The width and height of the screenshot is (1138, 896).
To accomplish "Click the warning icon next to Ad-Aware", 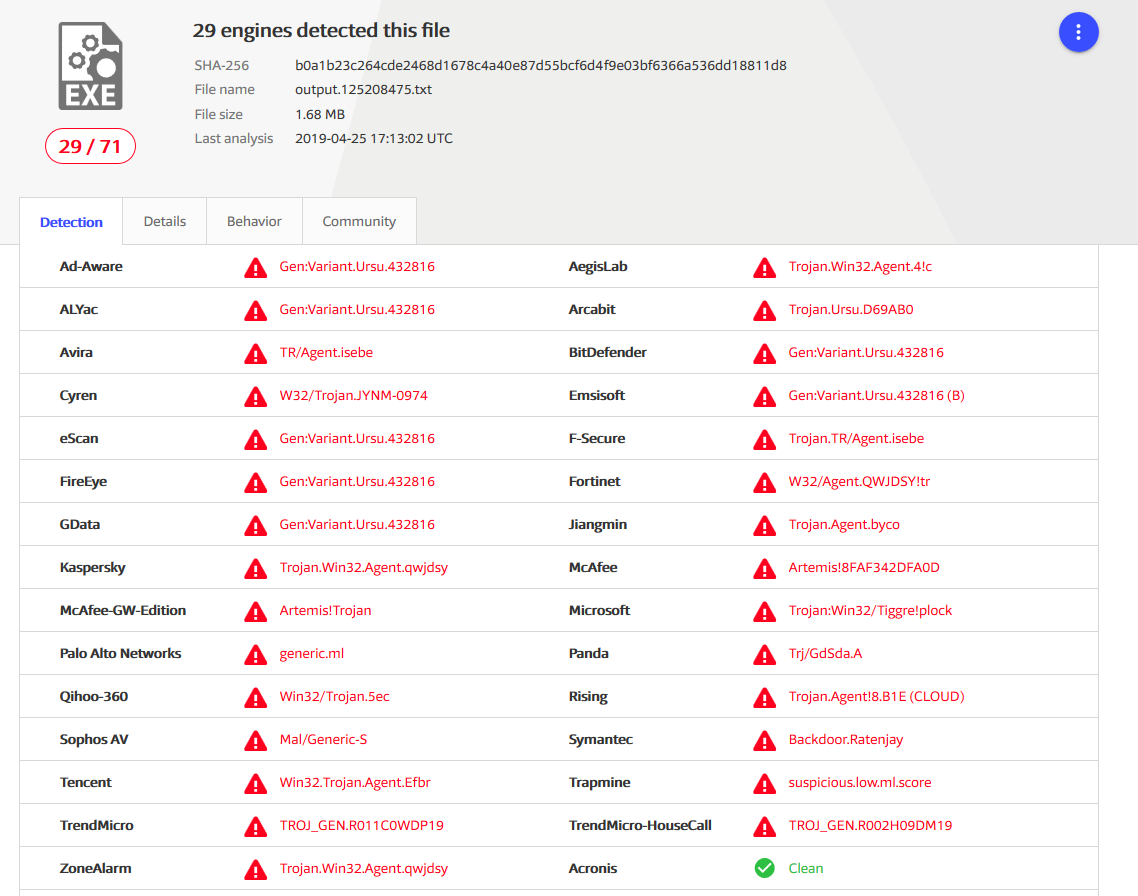I will coord(255,267).
